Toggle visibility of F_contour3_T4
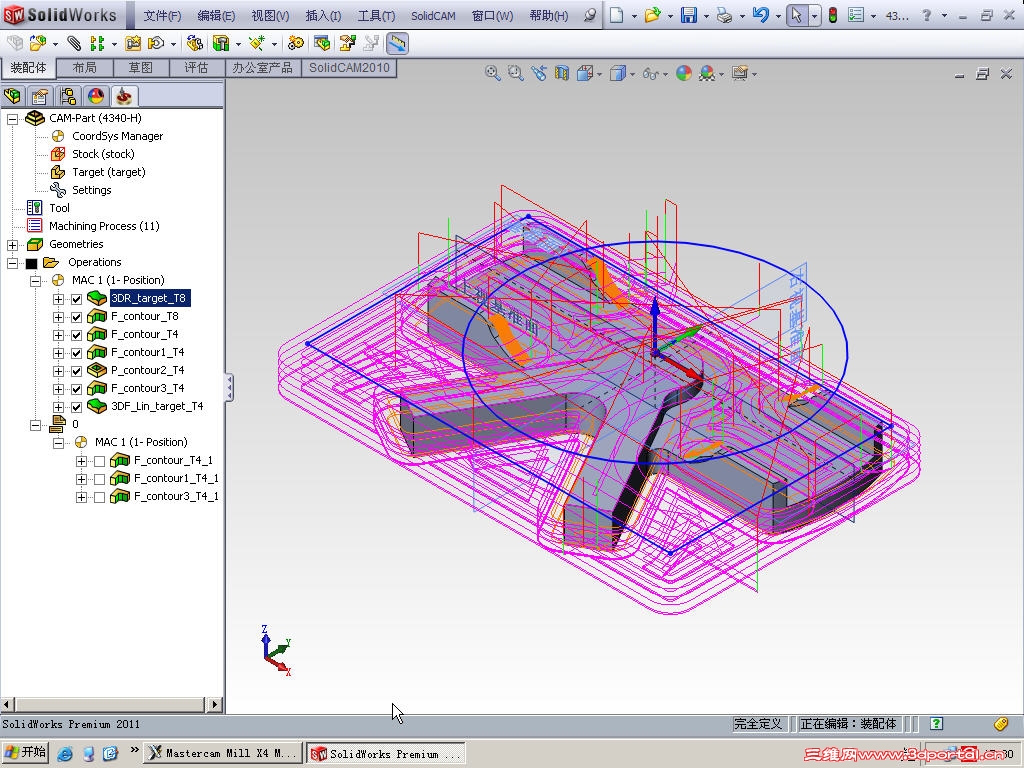 [76, 389]
